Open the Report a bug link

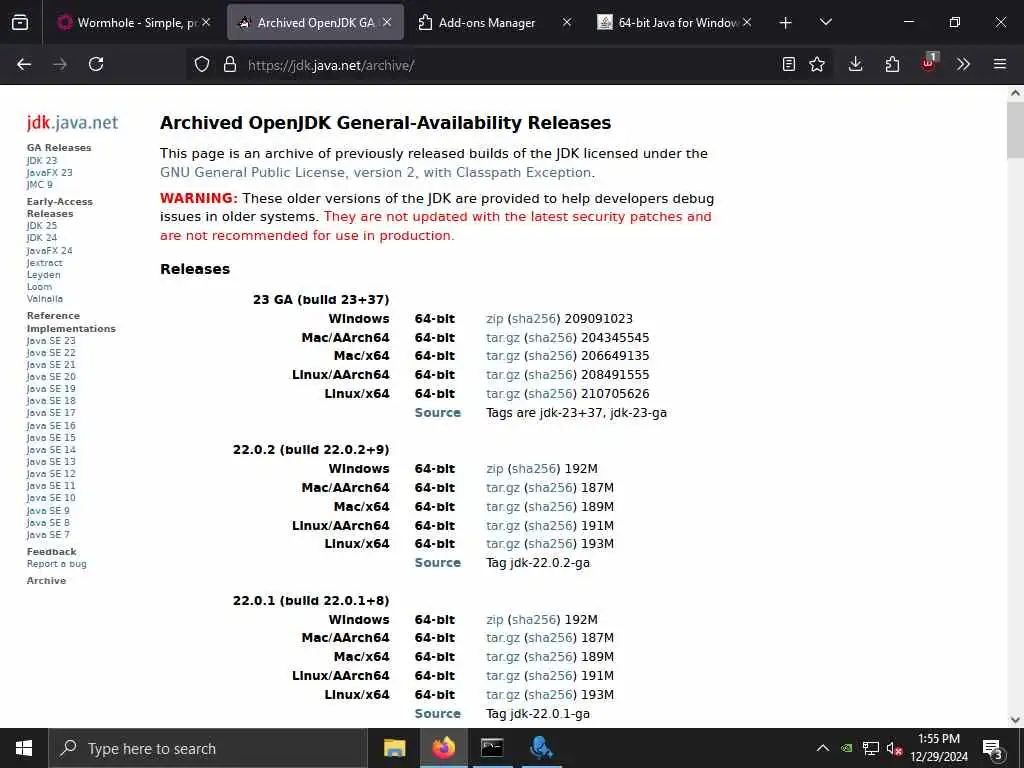pyautogui.click(x=57, y=564)
